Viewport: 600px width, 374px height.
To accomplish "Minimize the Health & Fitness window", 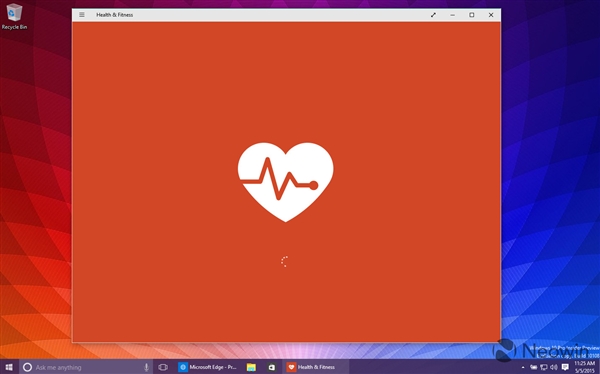I will coord(453,15).
